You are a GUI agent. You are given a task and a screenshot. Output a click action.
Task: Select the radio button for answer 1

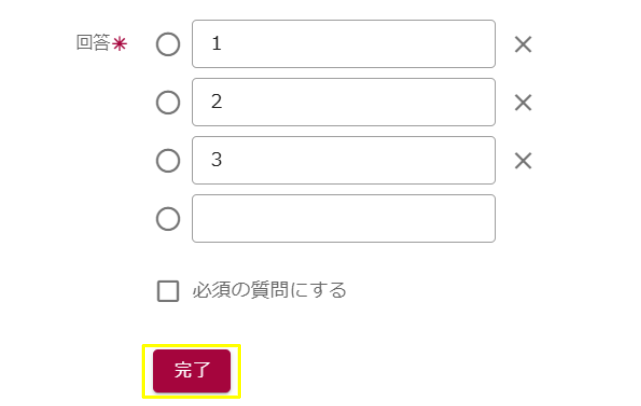click(x=168, y=44)
